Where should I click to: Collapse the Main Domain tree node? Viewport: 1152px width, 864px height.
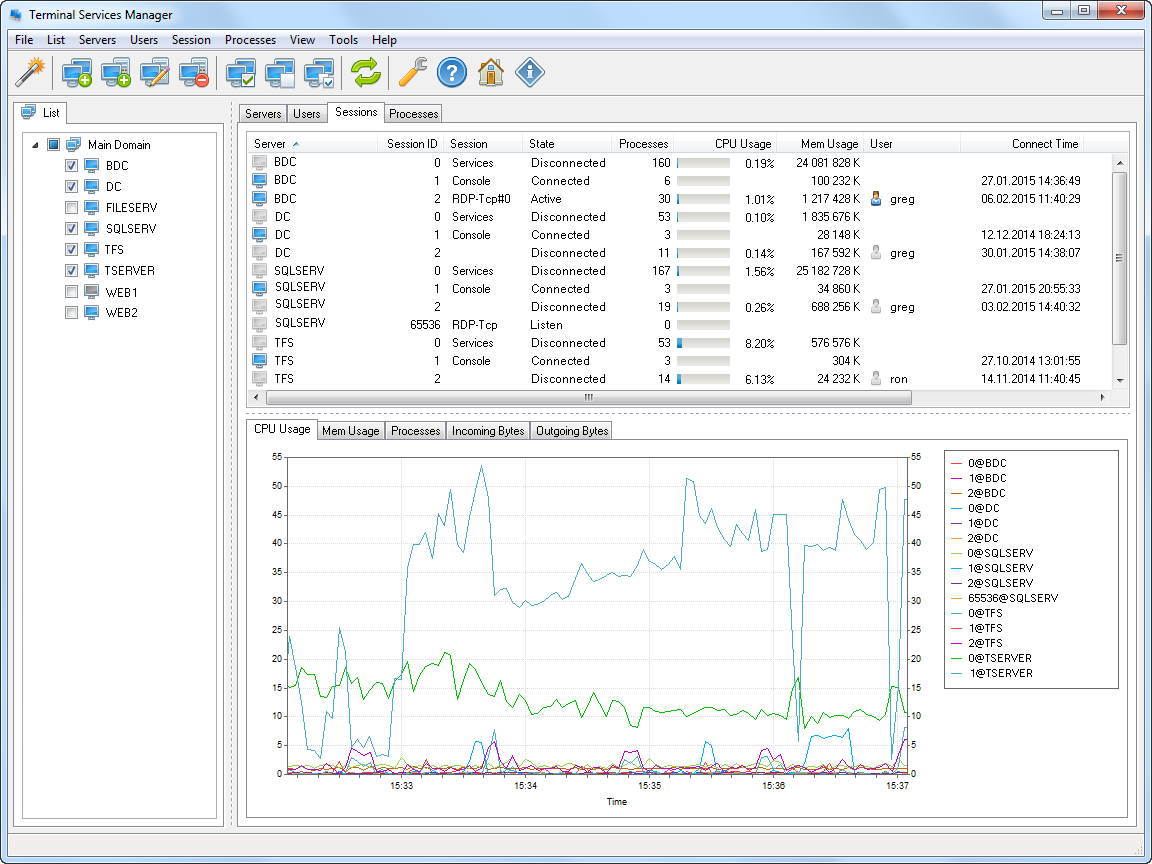coord(36,145)
